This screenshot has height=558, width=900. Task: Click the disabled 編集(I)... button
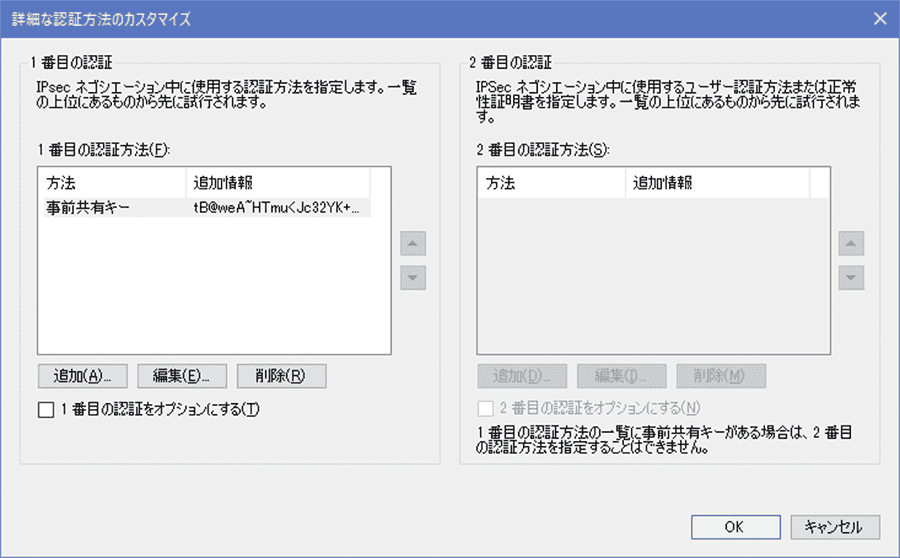(x=622, y=376)
